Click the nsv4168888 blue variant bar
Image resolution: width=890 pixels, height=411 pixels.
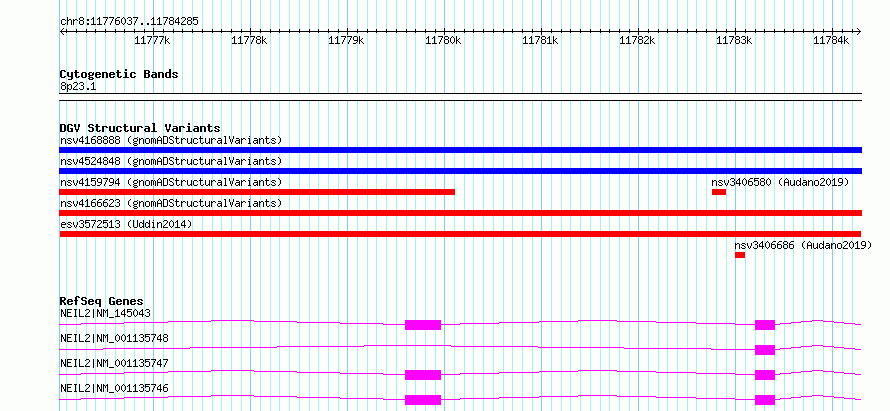460,150
